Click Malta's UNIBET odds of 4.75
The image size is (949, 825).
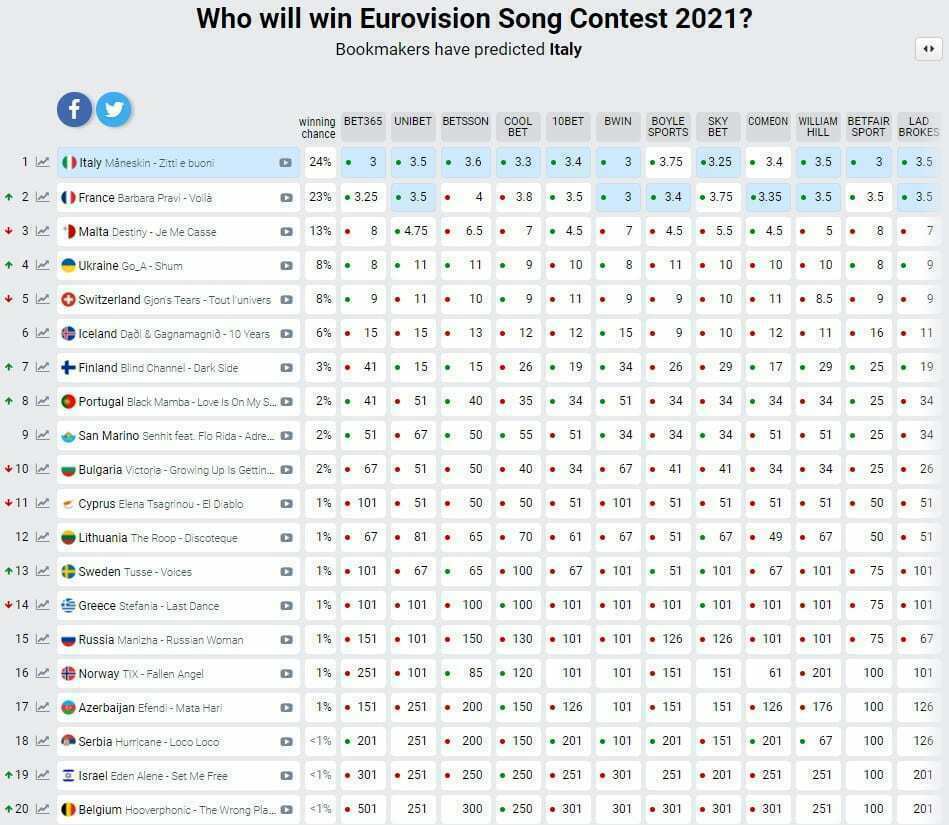pos(413,231)
